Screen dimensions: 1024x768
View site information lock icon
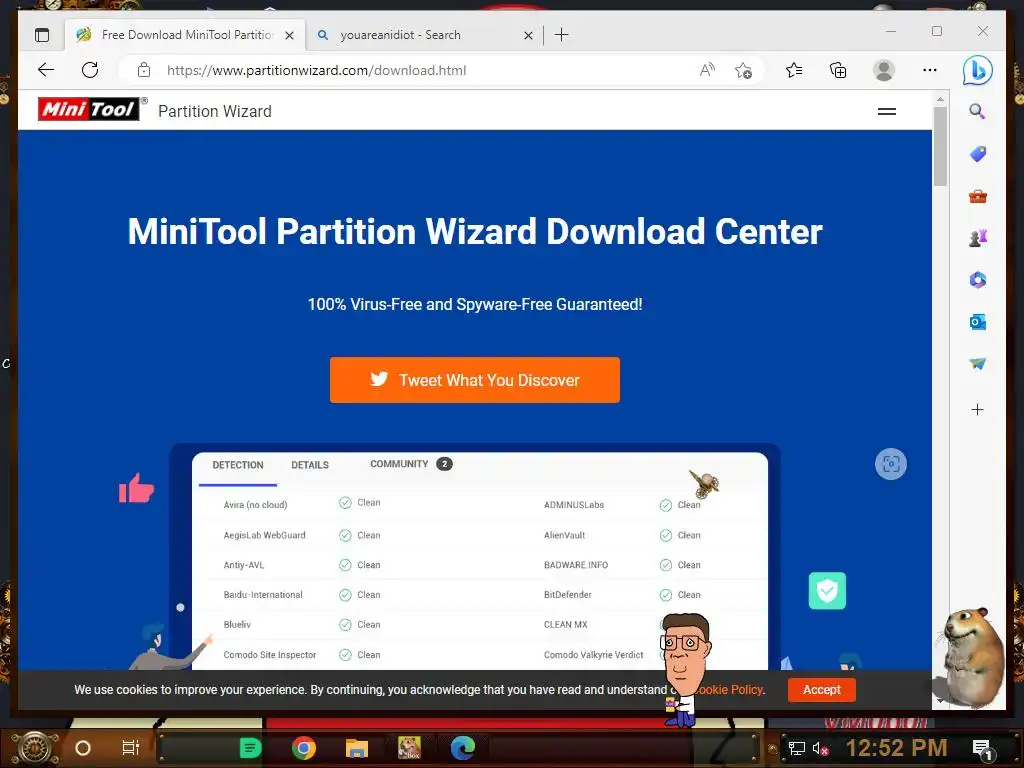(144, 70)
